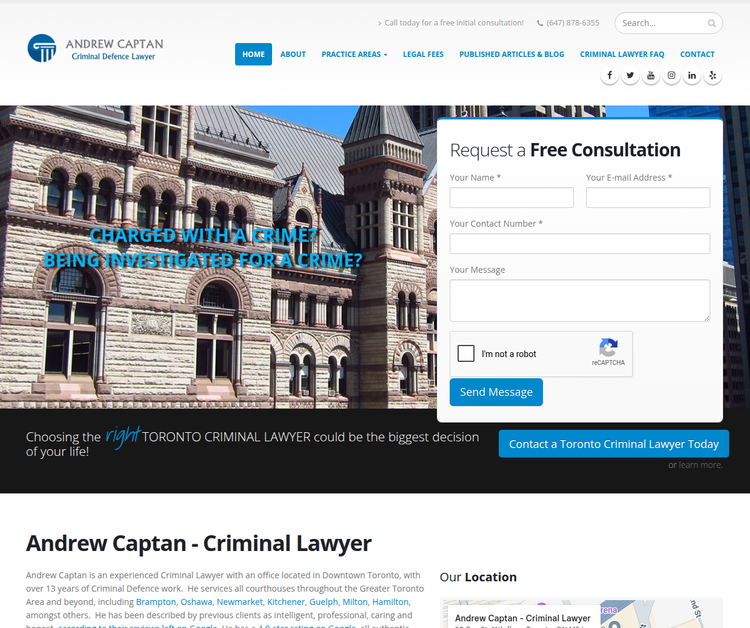
Task: Focus the Your E-mail Address field
Action: 648,198
